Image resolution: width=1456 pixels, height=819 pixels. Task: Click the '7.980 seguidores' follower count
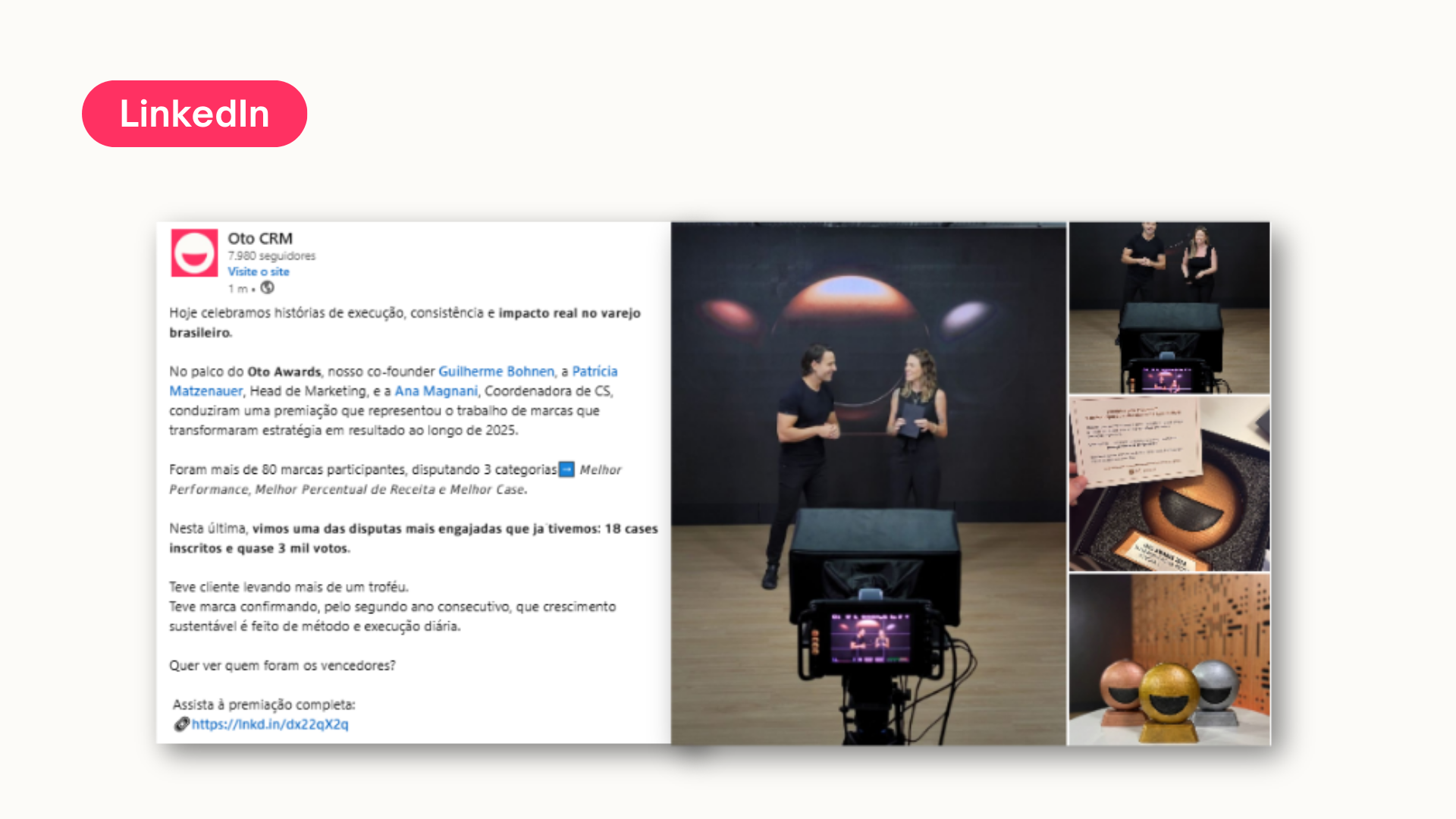pos(271,256)
